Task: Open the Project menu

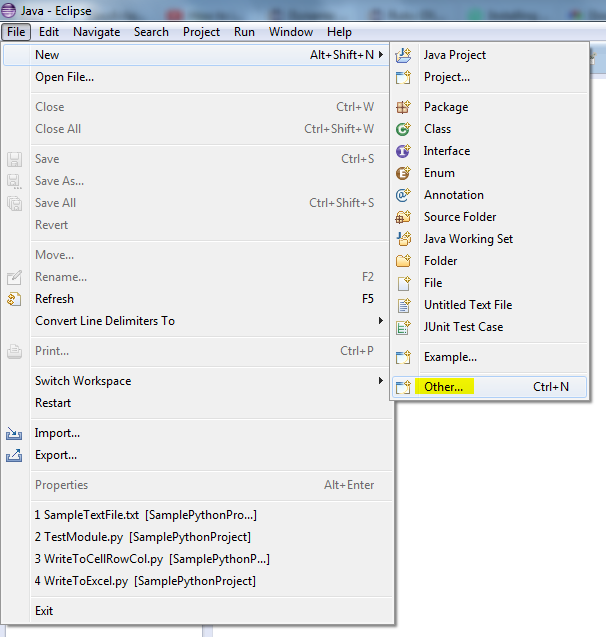Action: click(201, 32)
